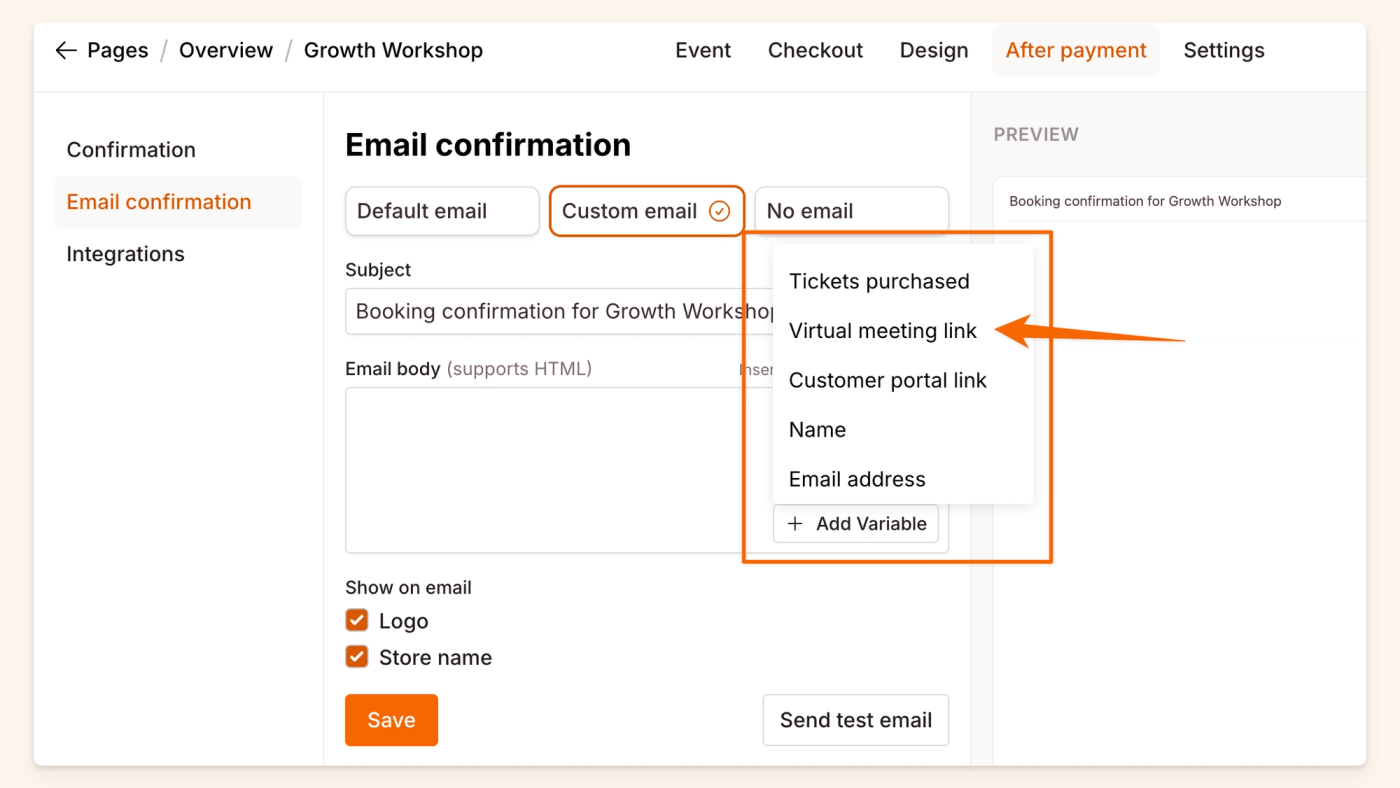
Task: Click the back arrow next to Pages
Action: (66, 50)
